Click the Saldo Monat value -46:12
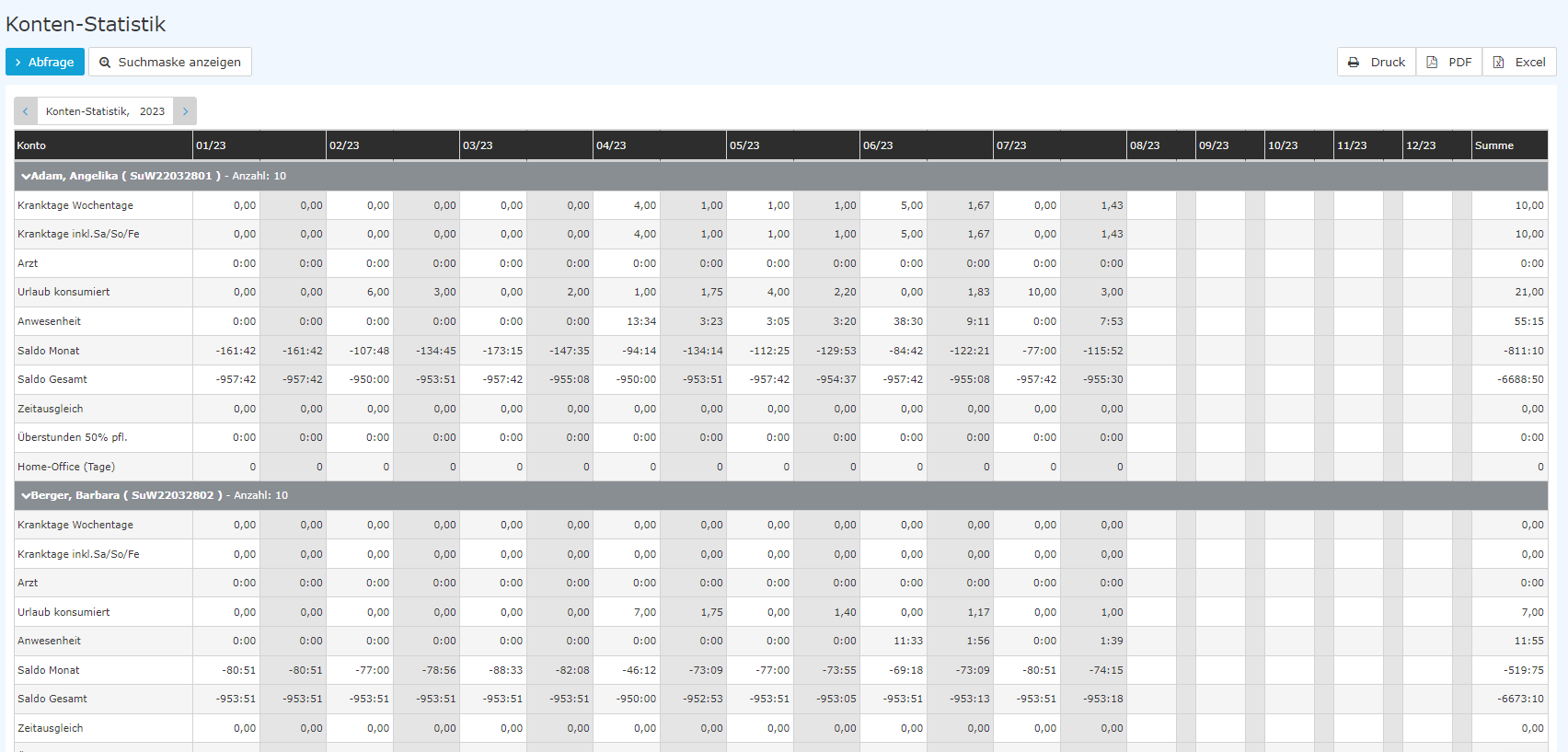The width and height of the screenshot is (1568, 752). tap(639, 670)
